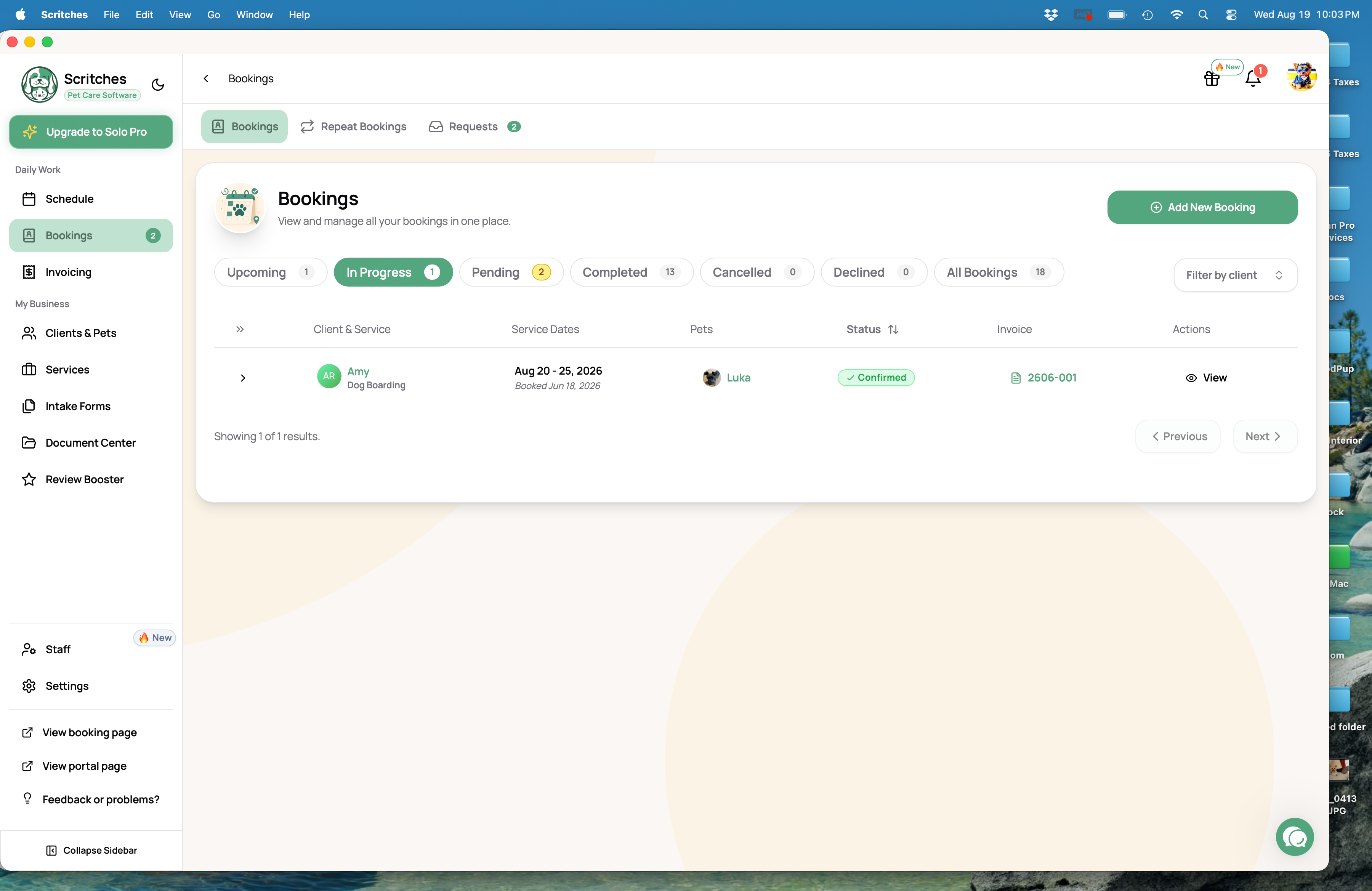The image size is (1372, 891).
Task: Click the Settings gear icon
Action: click(29, 686)
